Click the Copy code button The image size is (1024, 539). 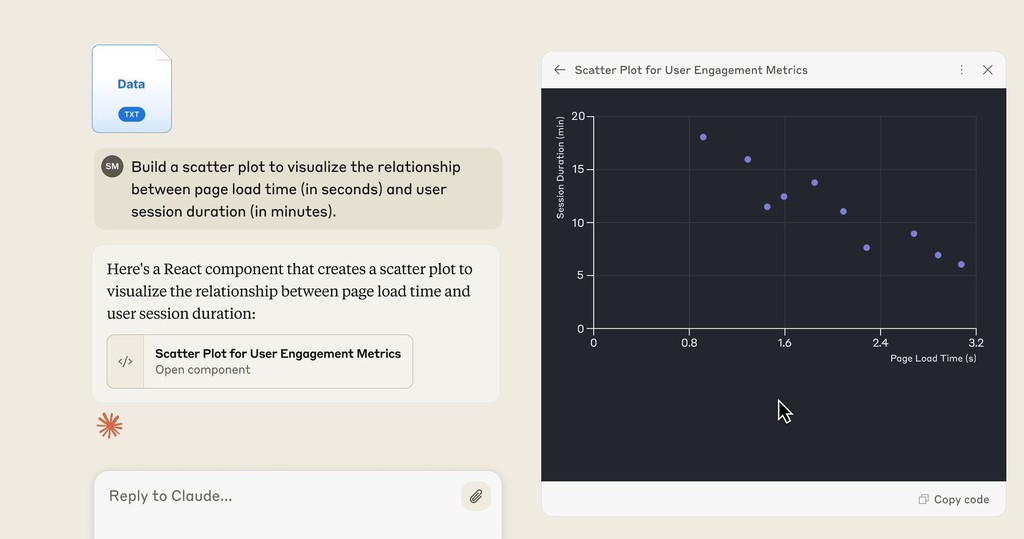pos(953,499)
